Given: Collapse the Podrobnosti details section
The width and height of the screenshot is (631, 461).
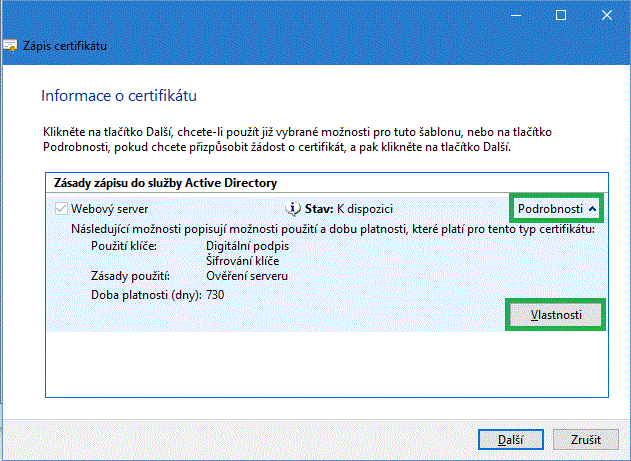Looking at the screenshot, I should click(x=557, y=208).
